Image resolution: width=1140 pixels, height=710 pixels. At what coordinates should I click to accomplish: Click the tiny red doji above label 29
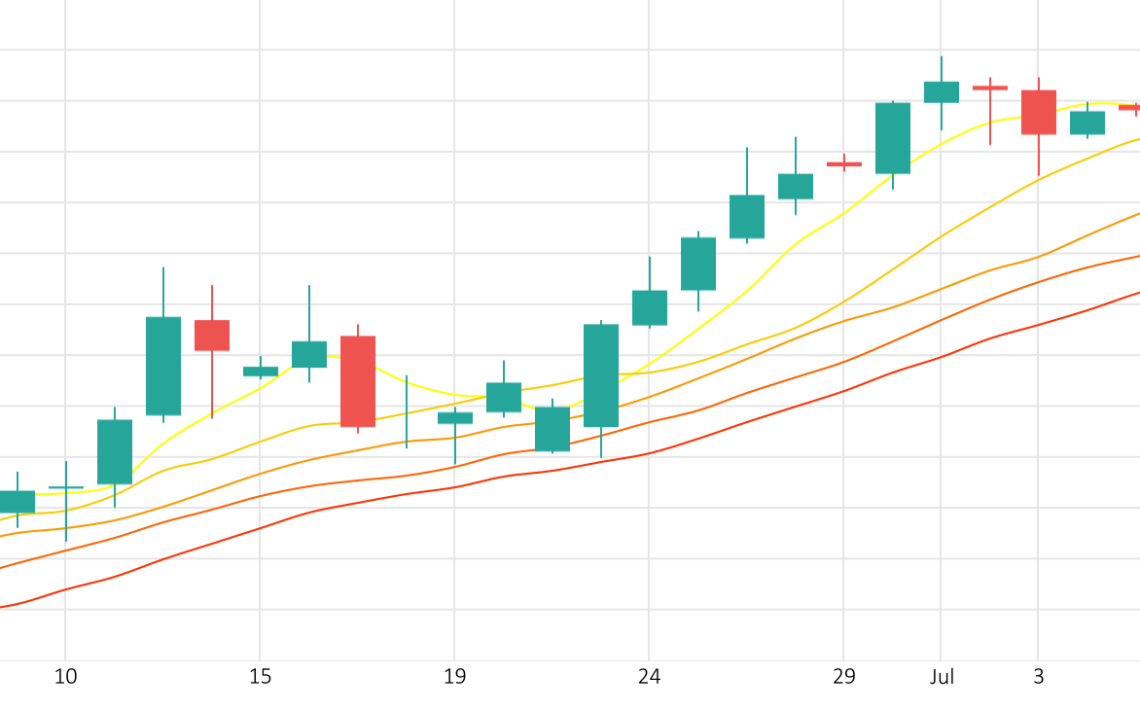tap(844, 163)
